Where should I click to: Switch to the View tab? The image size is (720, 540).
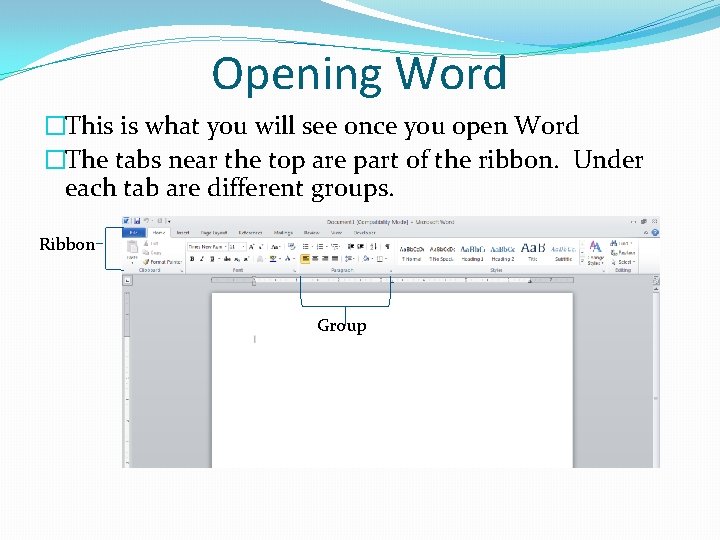click(x=337, y=233)
